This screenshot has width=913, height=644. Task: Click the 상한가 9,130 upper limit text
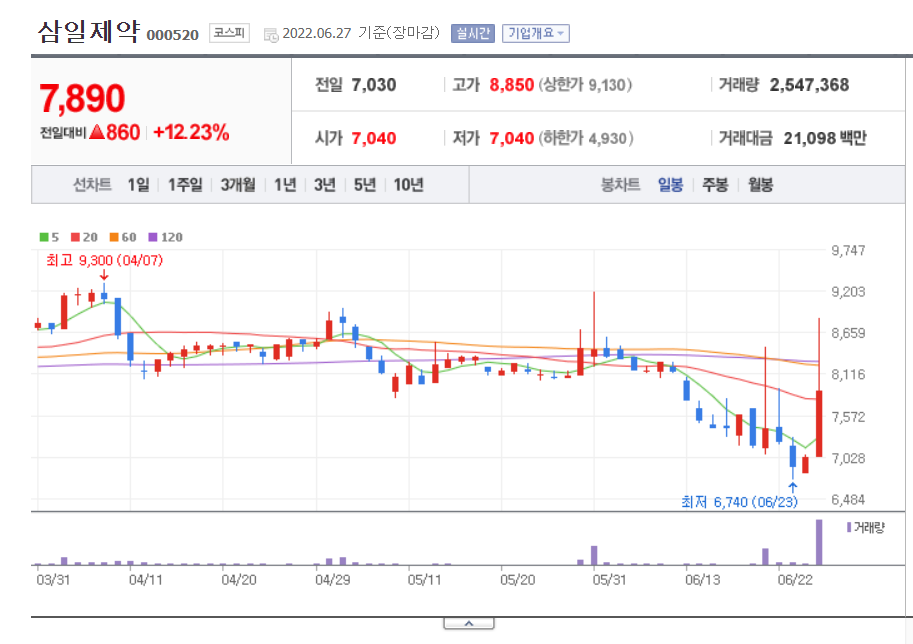tap(585, 85)
